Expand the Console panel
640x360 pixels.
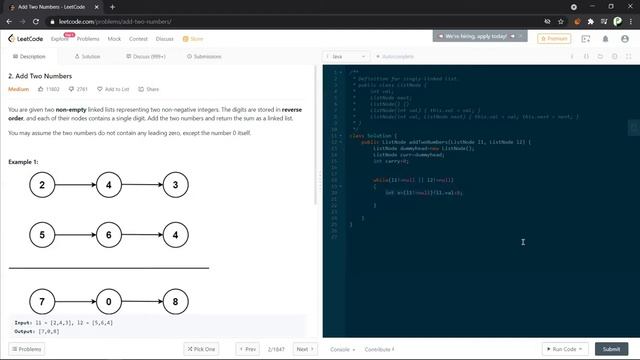pos(342,349)
